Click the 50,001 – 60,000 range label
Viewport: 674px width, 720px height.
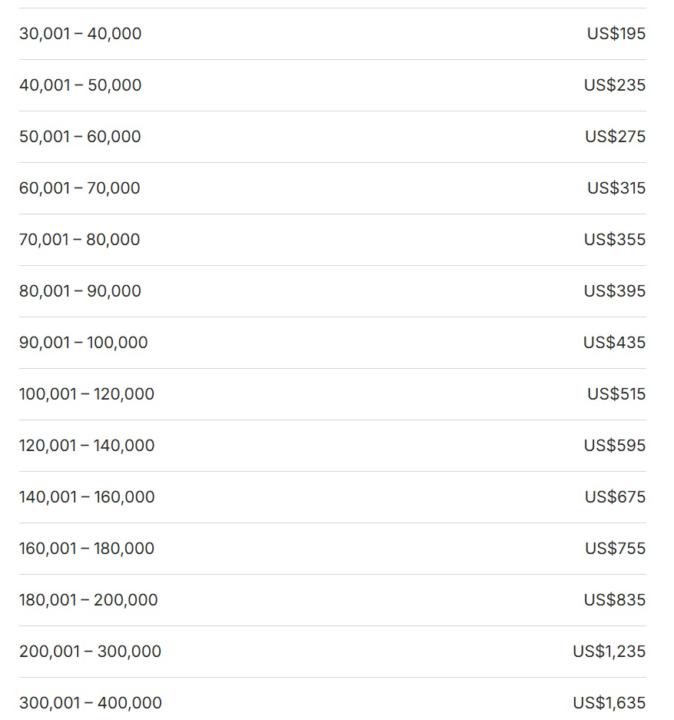(x=80, y=137)
